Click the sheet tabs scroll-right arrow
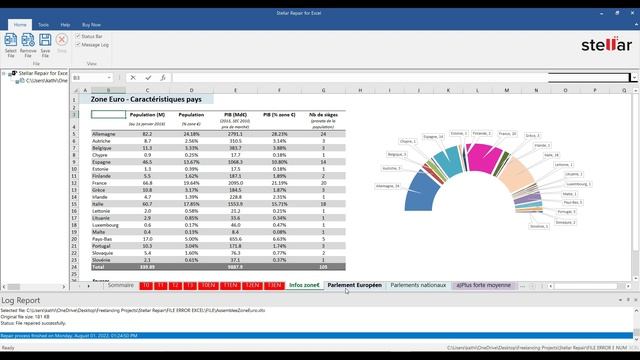The width and height of the screenshot is (640, 360). tap(89, 286)
